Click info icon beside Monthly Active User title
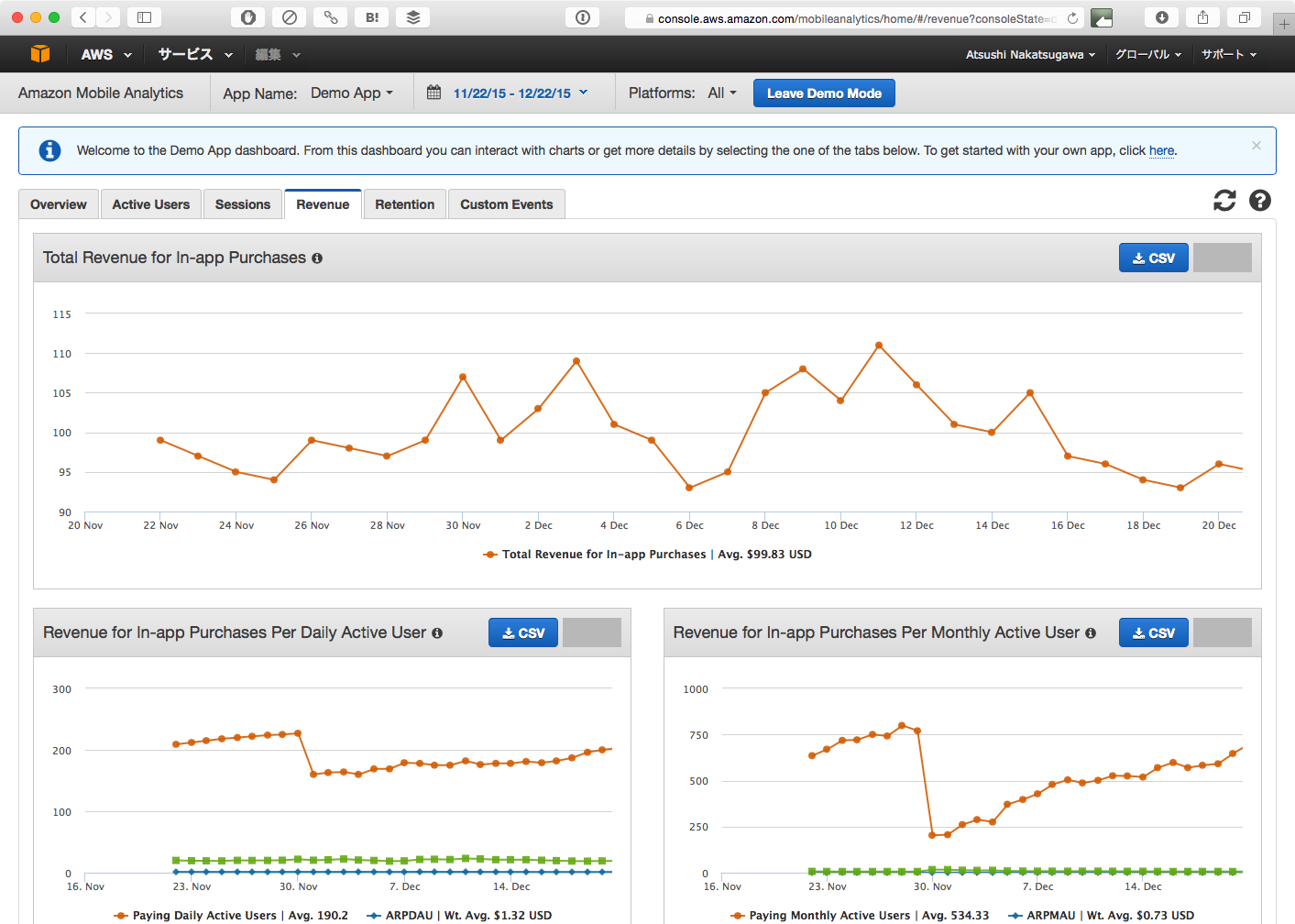This screenshot has height=924, width=1295. pos(1091,633)
